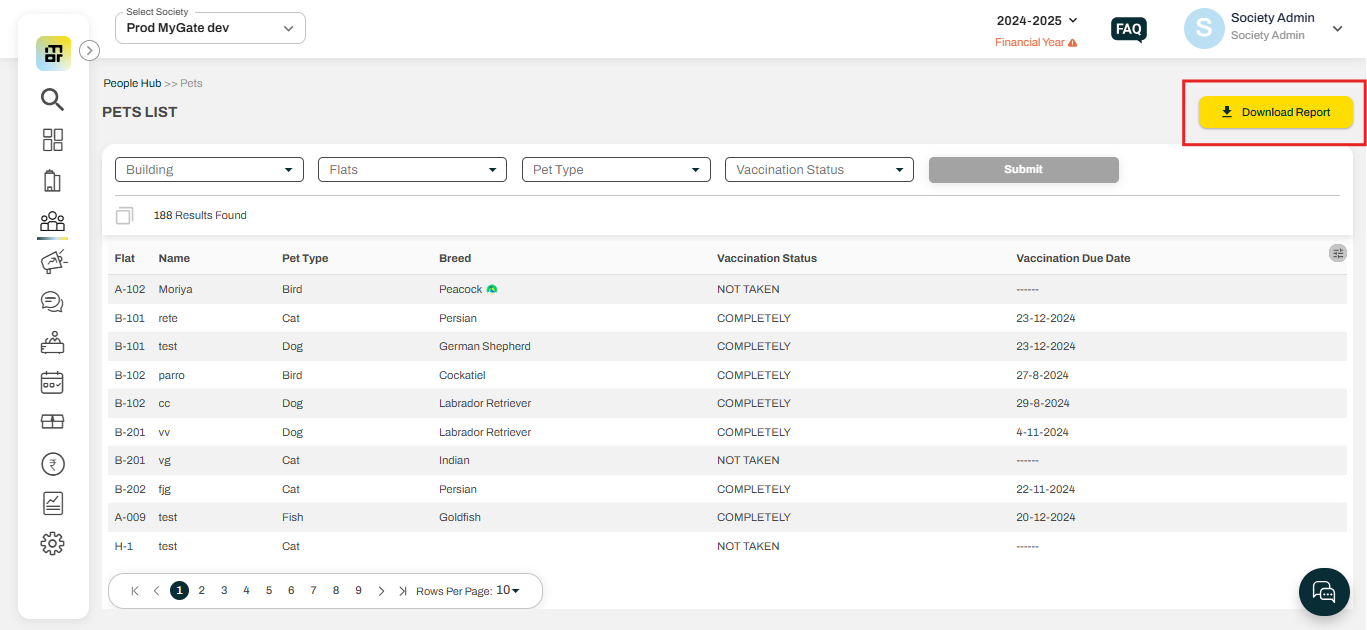
Task: Click the green badge next to Peacock
Action: (x=492, y=289)
